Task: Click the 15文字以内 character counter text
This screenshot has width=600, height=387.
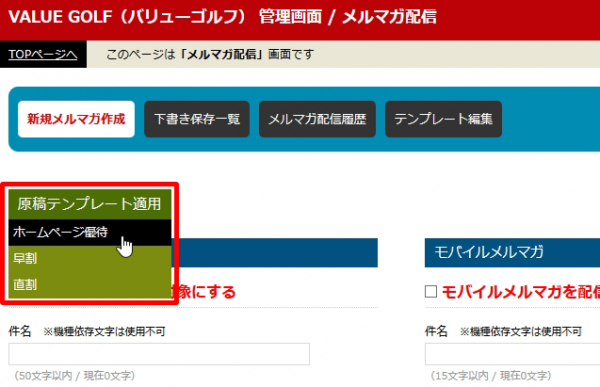Action: (x=491, y=376)
